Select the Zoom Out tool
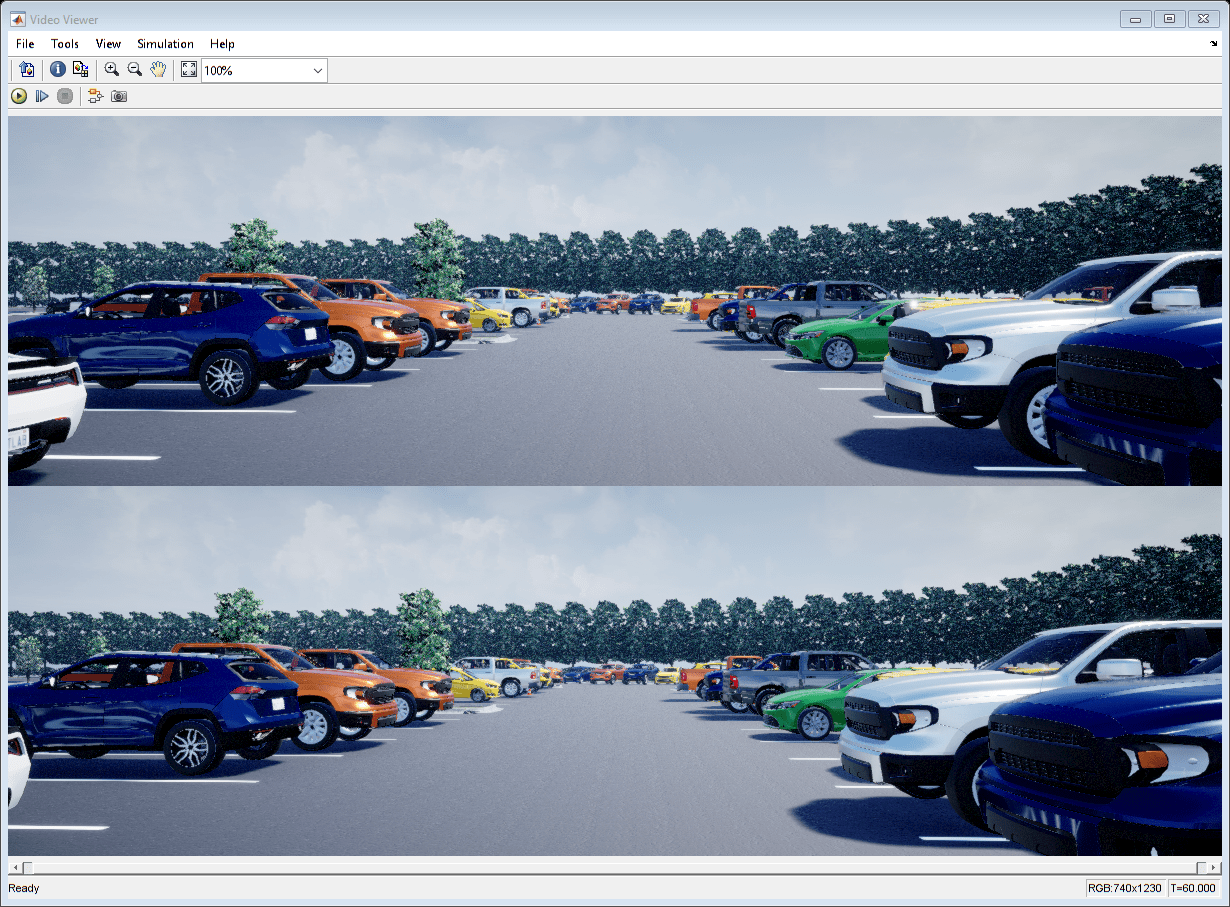The height and width of the screenshot is (907, 1230). pyautogui.click(x=135, y=70)
